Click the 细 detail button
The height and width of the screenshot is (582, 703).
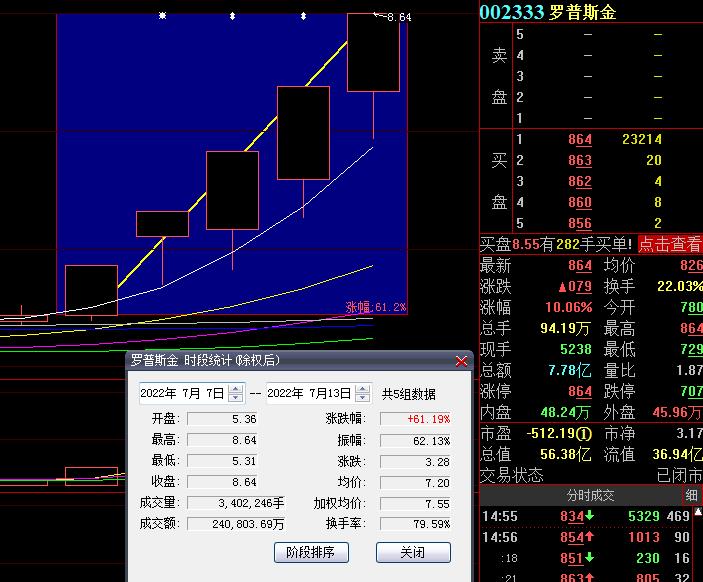(692, 495)
